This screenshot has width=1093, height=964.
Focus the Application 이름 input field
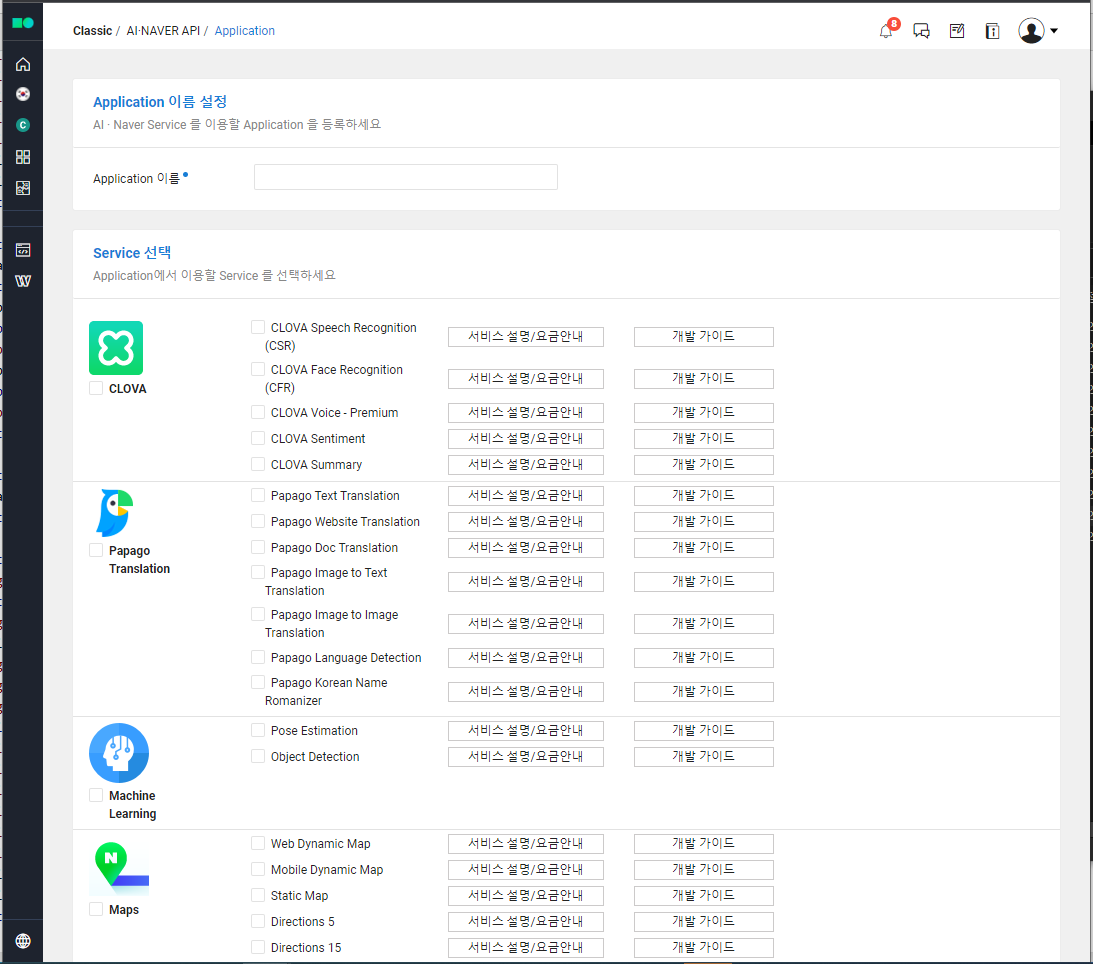point(406,177)
